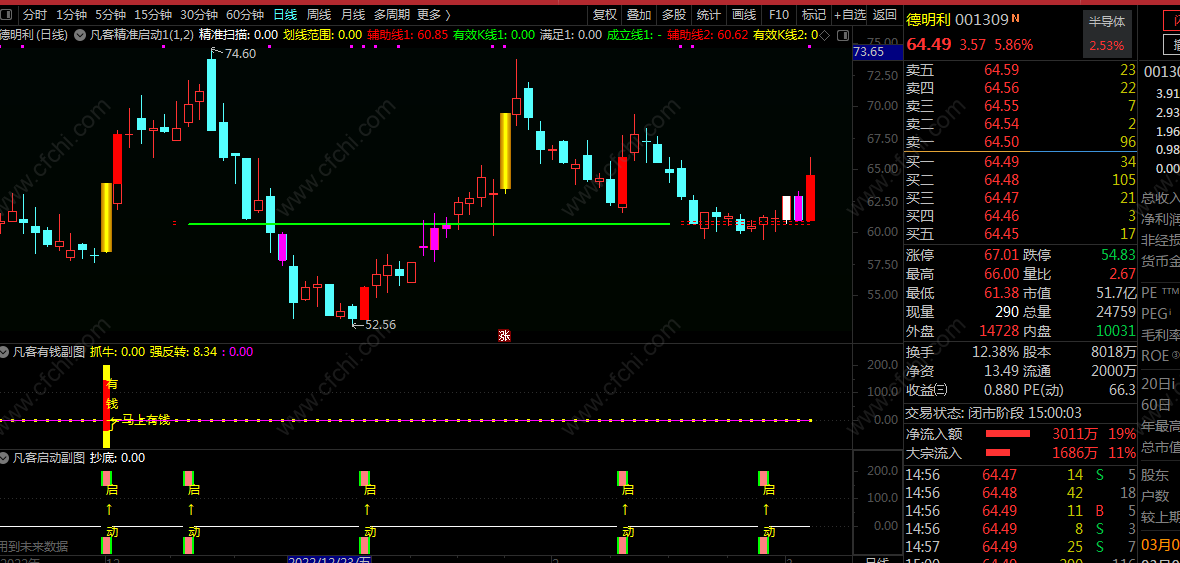This screenshot has width=1180, height=563.
Task: Select the 5分钟 period tab
Action: click(x=110, y=14)
